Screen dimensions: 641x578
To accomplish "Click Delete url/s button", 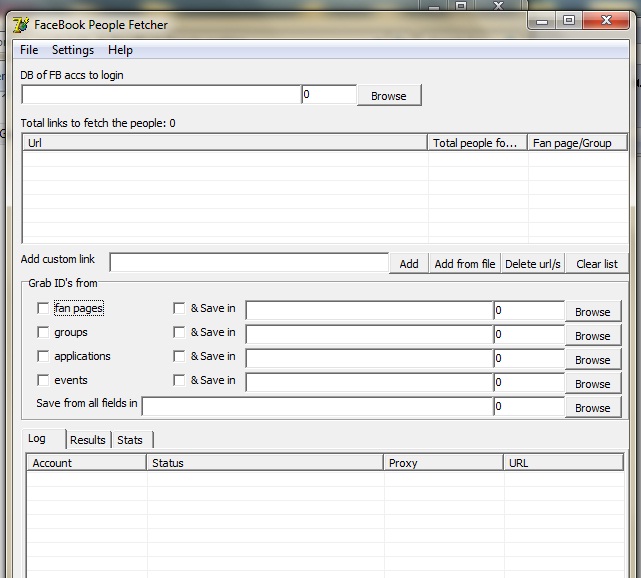I will pos(533,264).
